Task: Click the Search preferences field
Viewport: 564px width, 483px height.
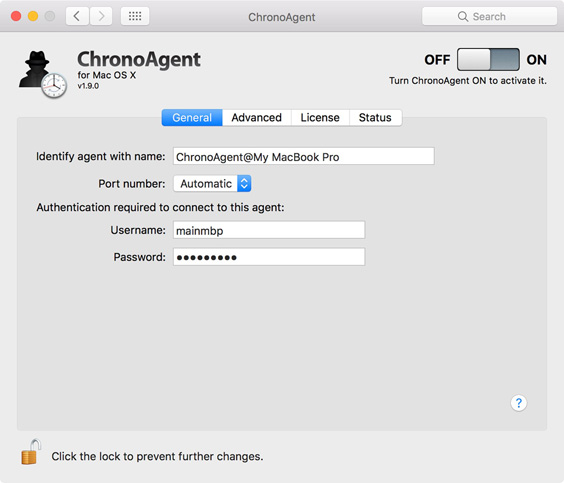Action: pos(489,17)
